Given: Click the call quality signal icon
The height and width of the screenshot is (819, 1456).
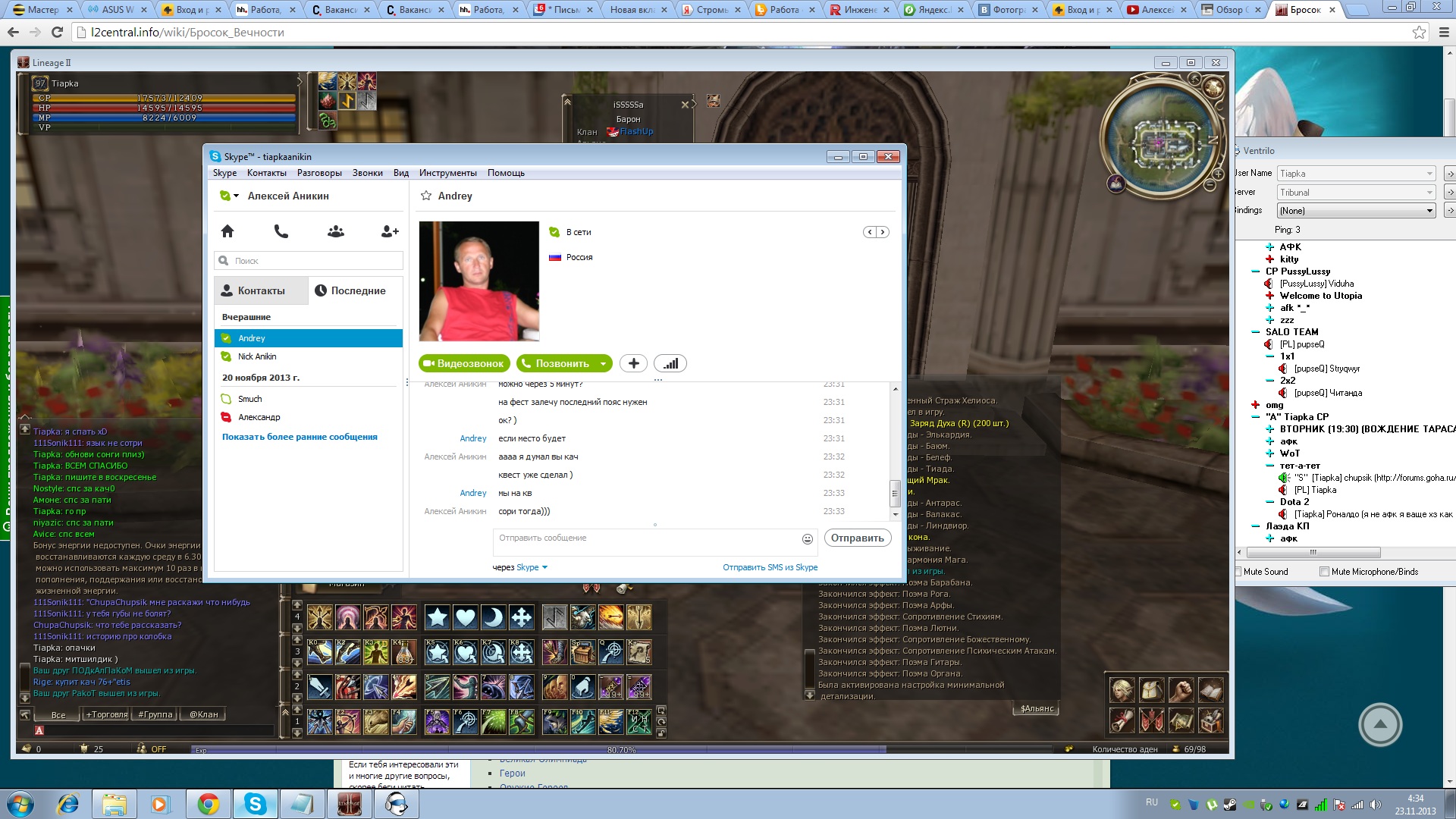Looking at the screenshot, I should coord(670,364).
